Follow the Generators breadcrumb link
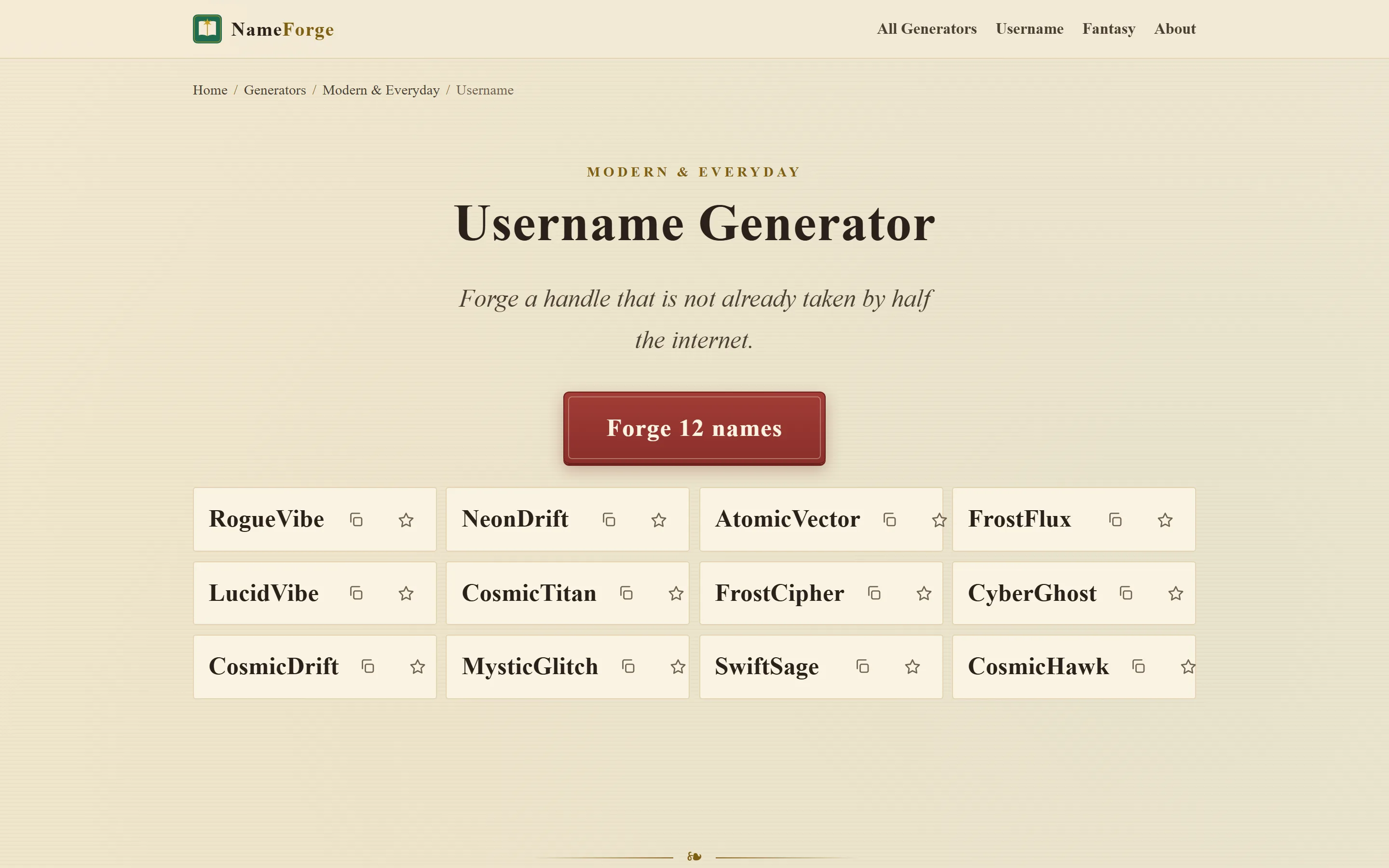The width and height of the screenshot is (1389, 868). click(x=275, y=90)
